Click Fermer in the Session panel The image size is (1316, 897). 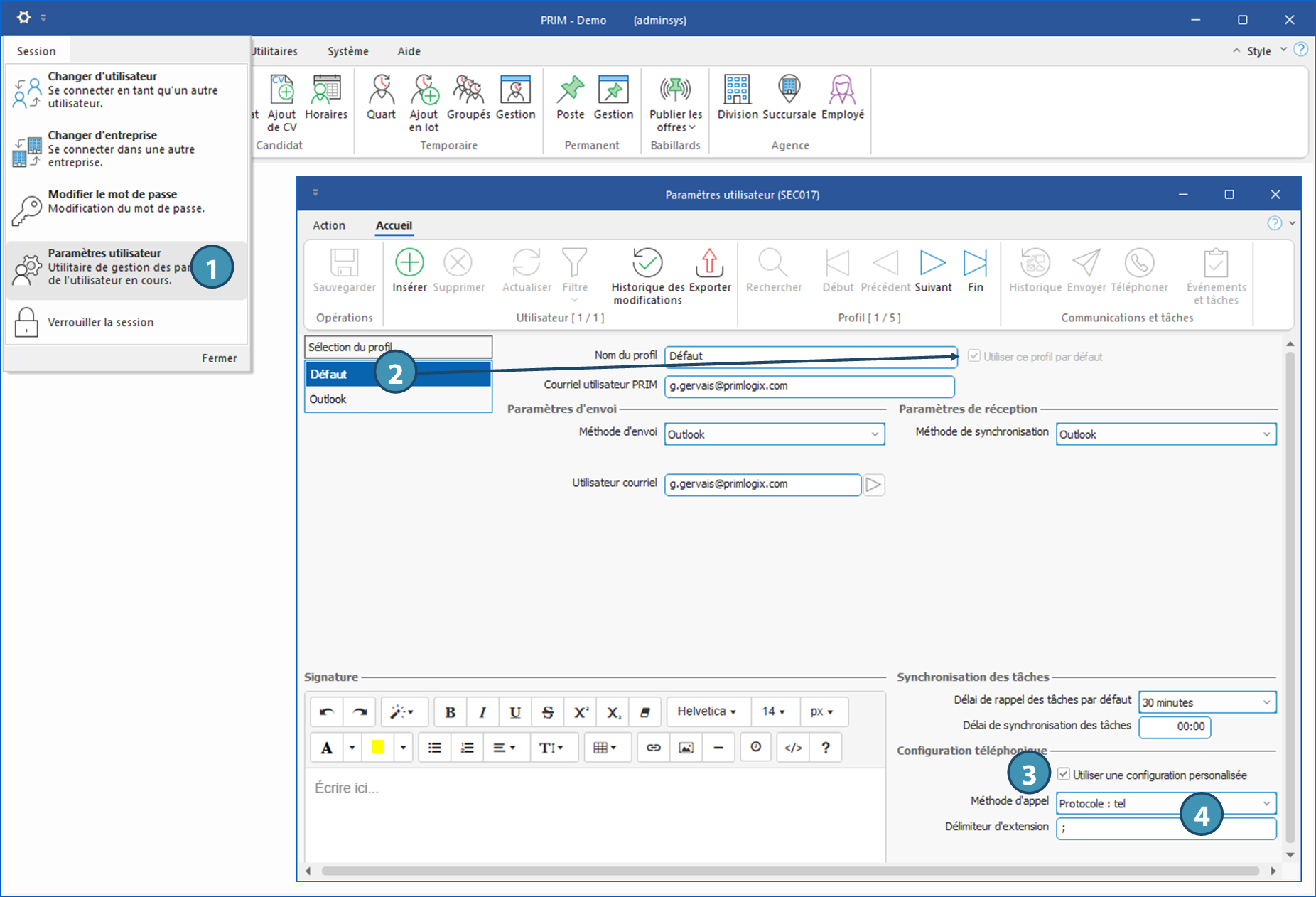point(219,358)
